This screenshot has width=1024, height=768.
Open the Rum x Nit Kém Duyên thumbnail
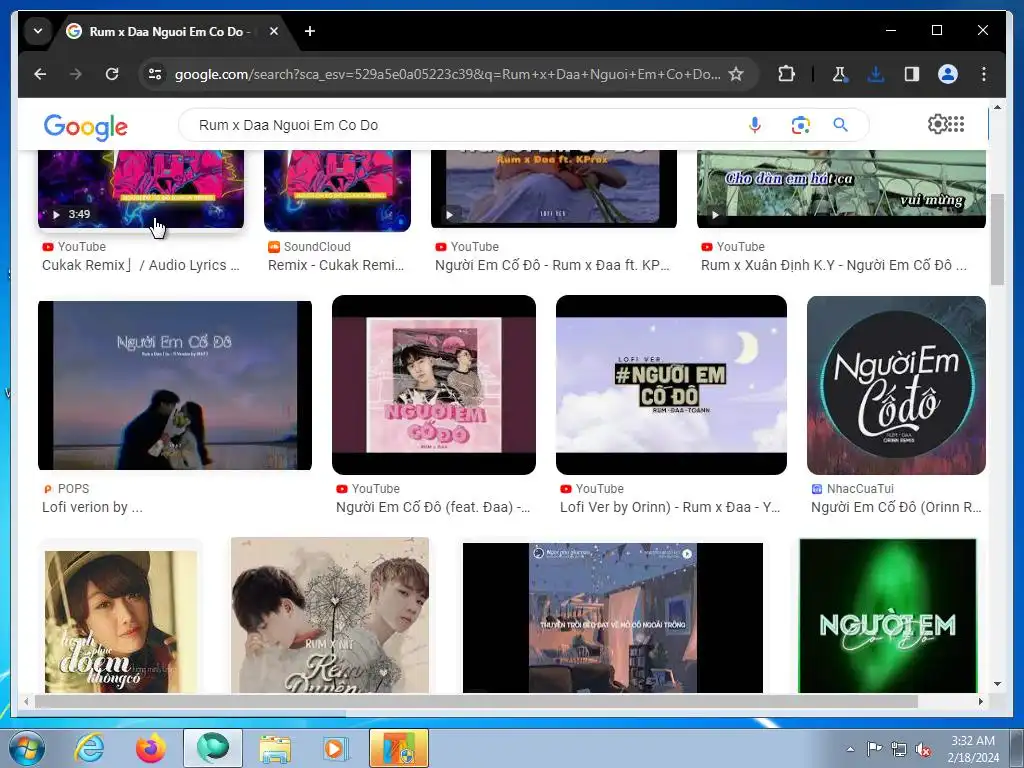pyautogui.click(x=330, y=615)
